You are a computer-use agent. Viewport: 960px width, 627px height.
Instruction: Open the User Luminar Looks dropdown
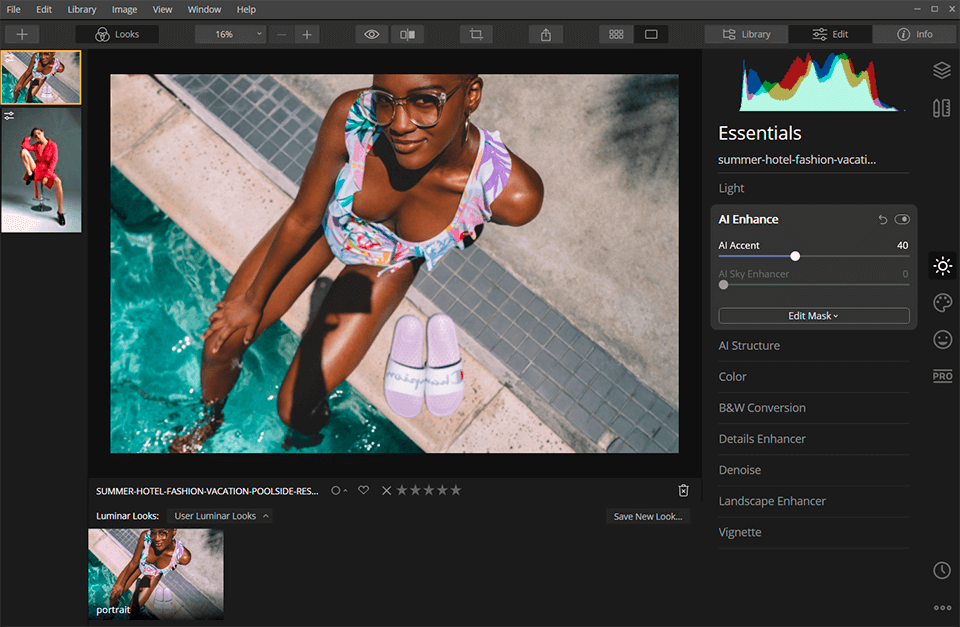tap(222, 516)
